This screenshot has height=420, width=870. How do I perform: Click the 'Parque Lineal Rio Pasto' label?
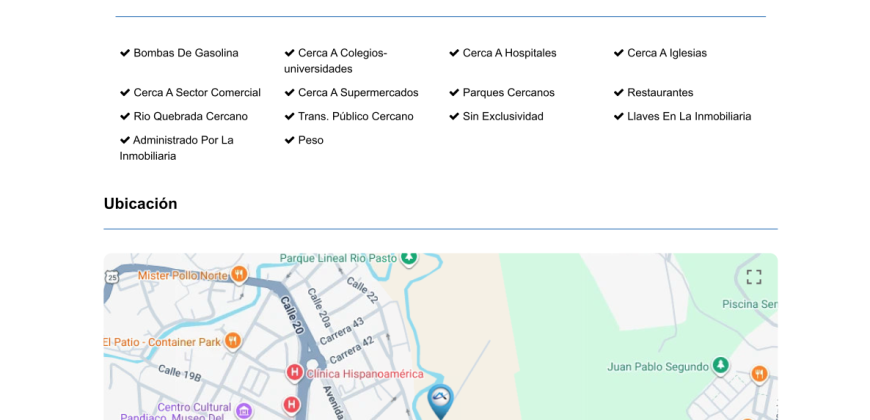click(x=338, y=259)
